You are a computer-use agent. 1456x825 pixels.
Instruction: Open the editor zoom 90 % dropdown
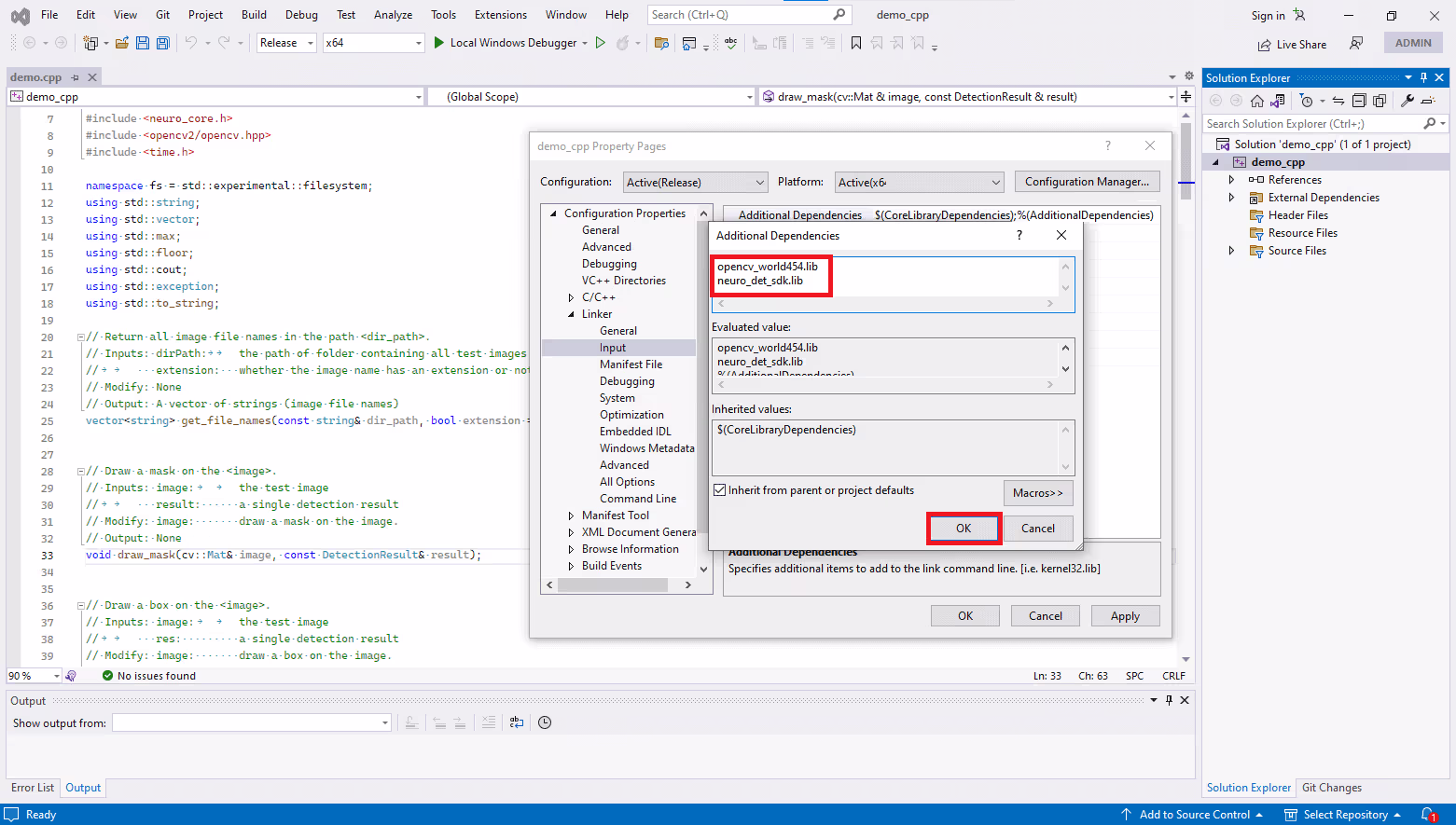(x=34, y=676)
